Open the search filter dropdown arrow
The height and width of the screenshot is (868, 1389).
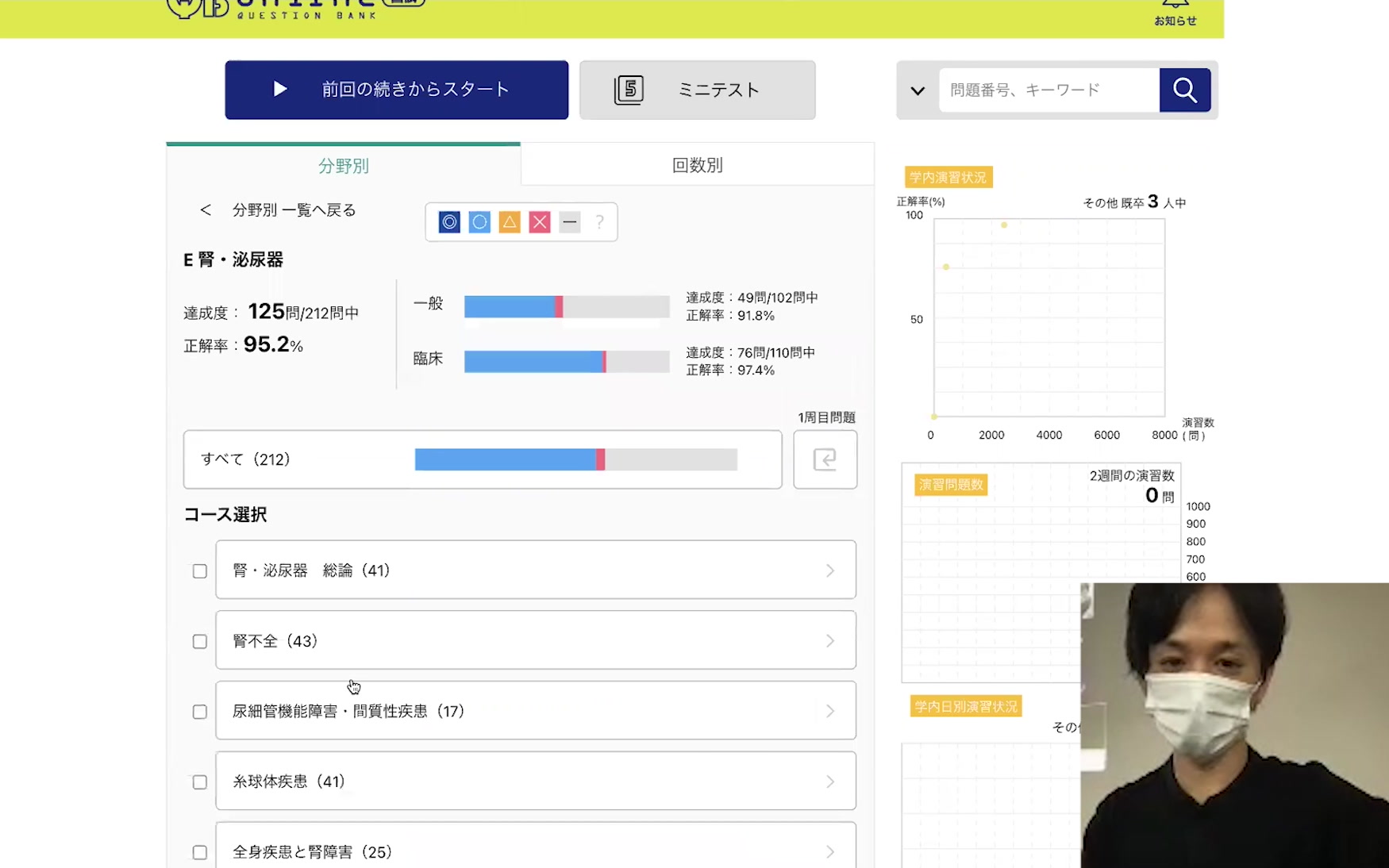[918, 90]
